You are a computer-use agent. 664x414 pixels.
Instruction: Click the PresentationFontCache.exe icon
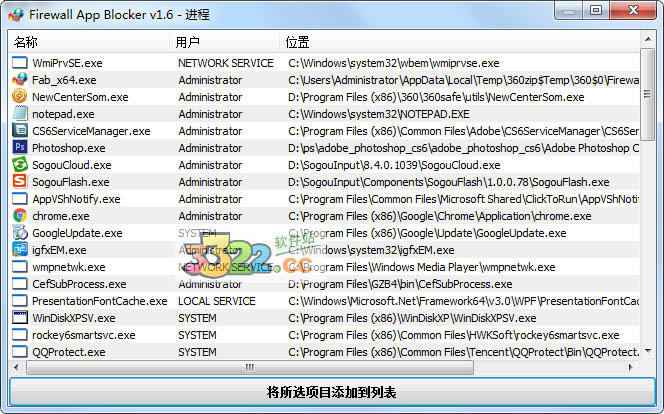[19, 301]
